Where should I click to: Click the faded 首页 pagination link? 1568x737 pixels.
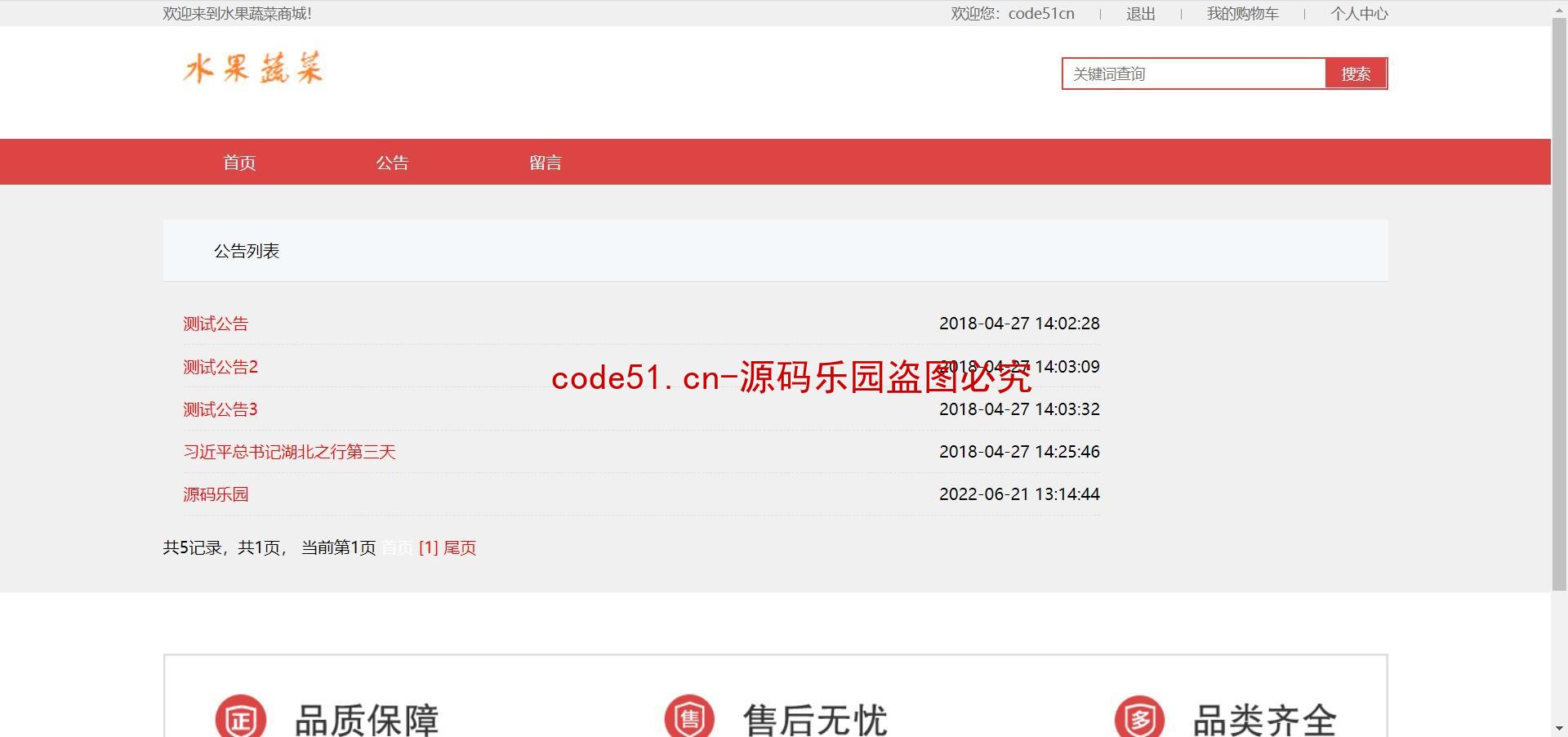point(398,547)
